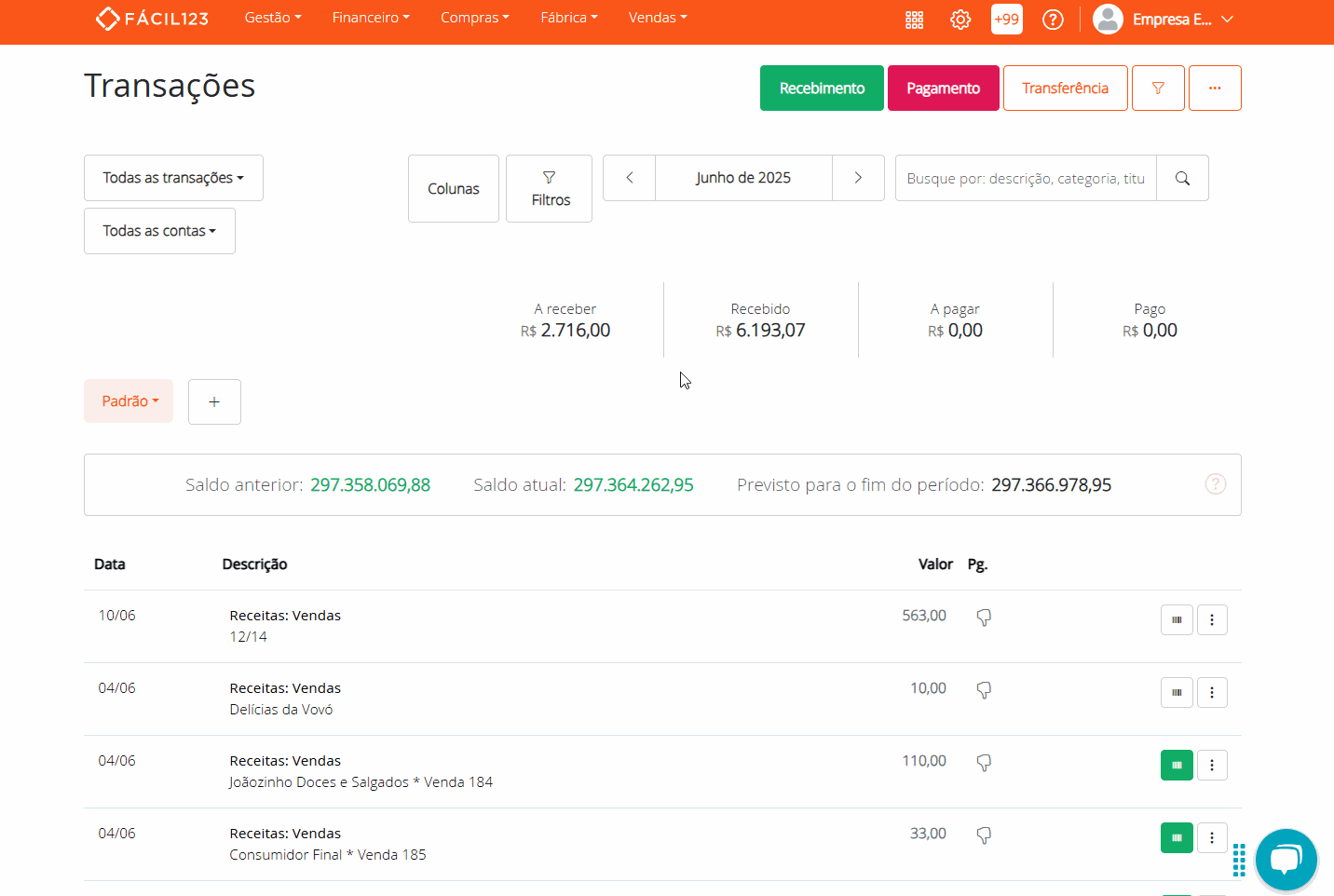Go to previous month arrow

tap(630, 178)
